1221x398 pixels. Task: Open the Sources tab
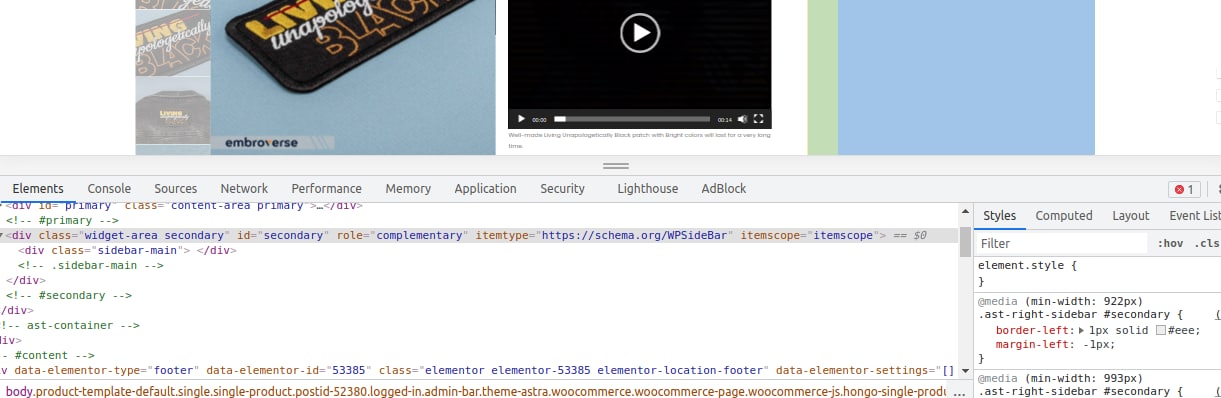coord(176,188)
